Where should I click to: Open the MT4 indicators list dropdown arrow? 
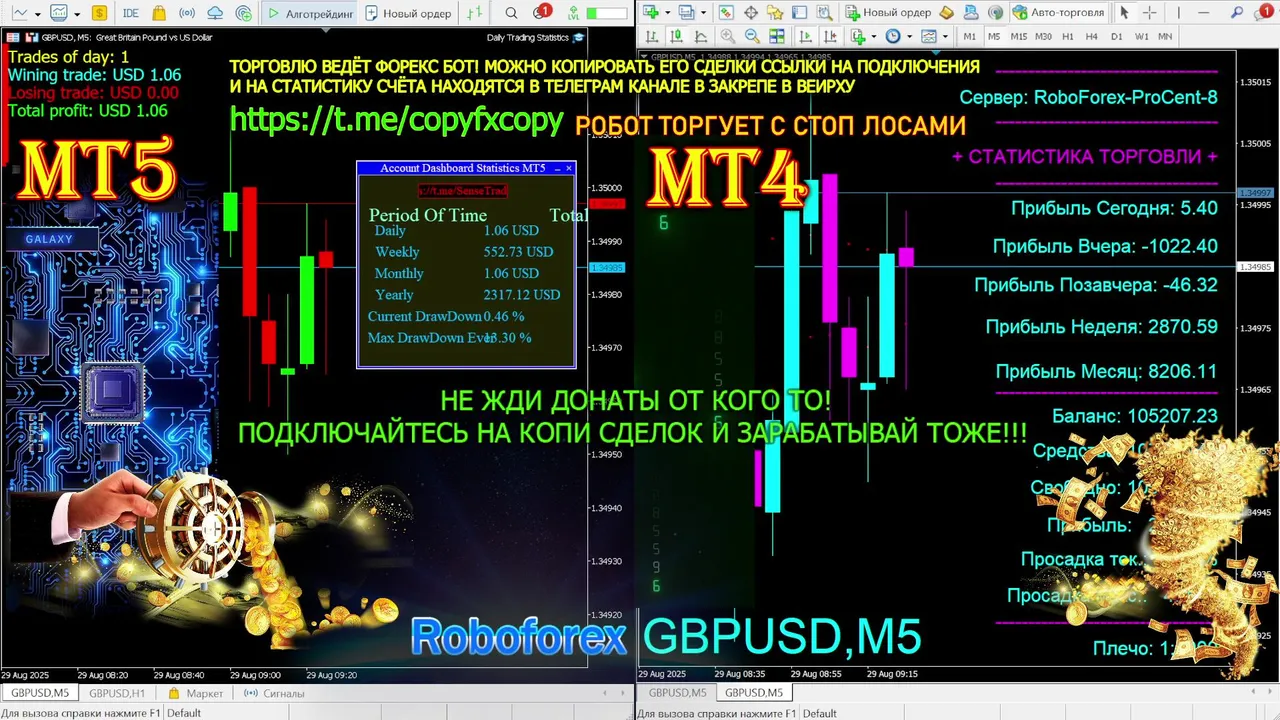[874, 36]
